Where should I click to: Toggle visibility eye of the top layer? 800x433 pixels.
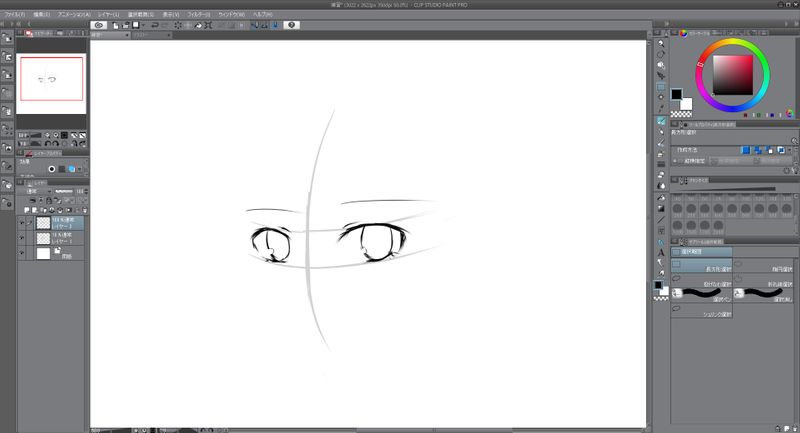(22, 223)
